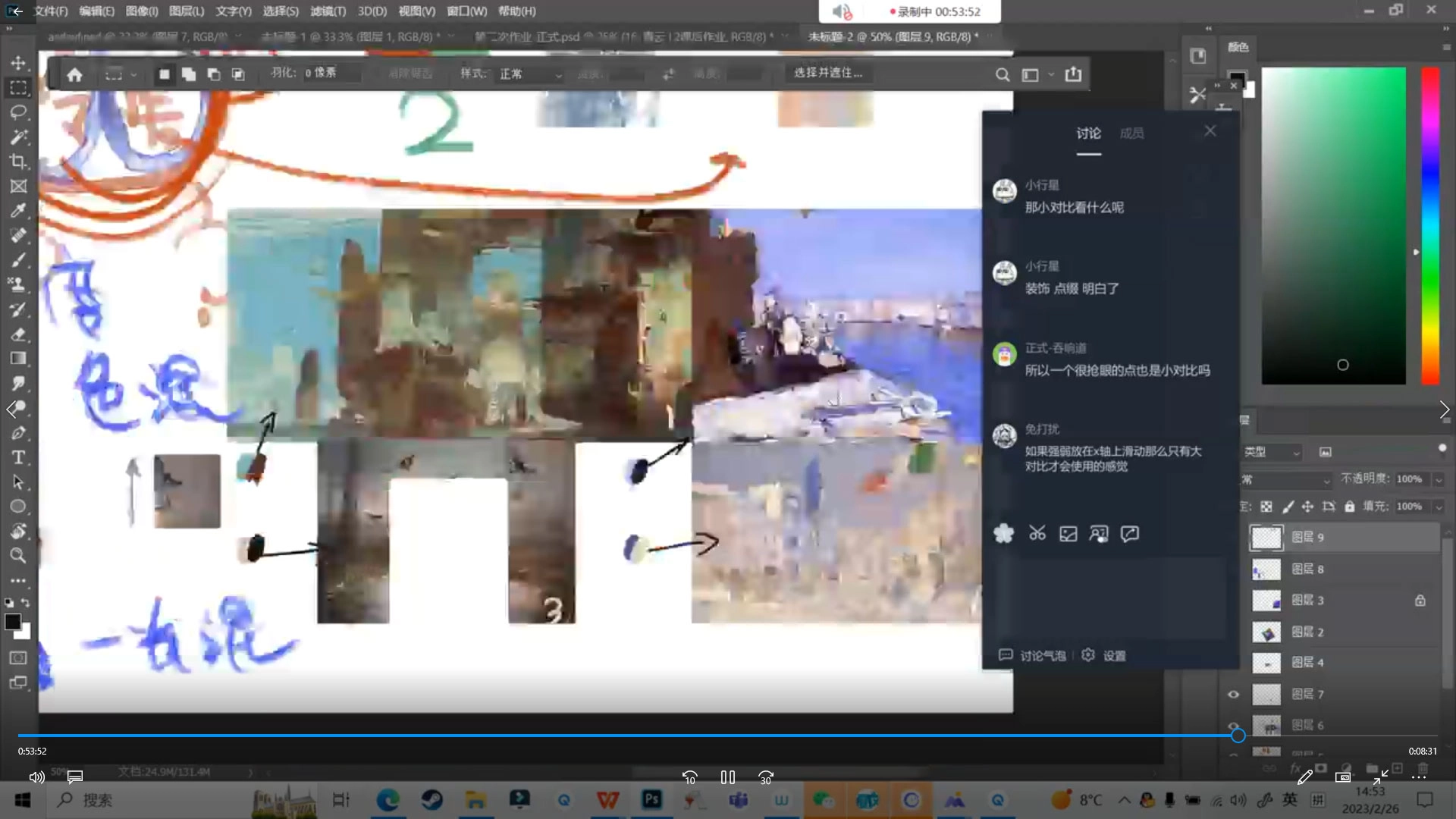Click the 选择并遮住 button

tap(828, 73)
